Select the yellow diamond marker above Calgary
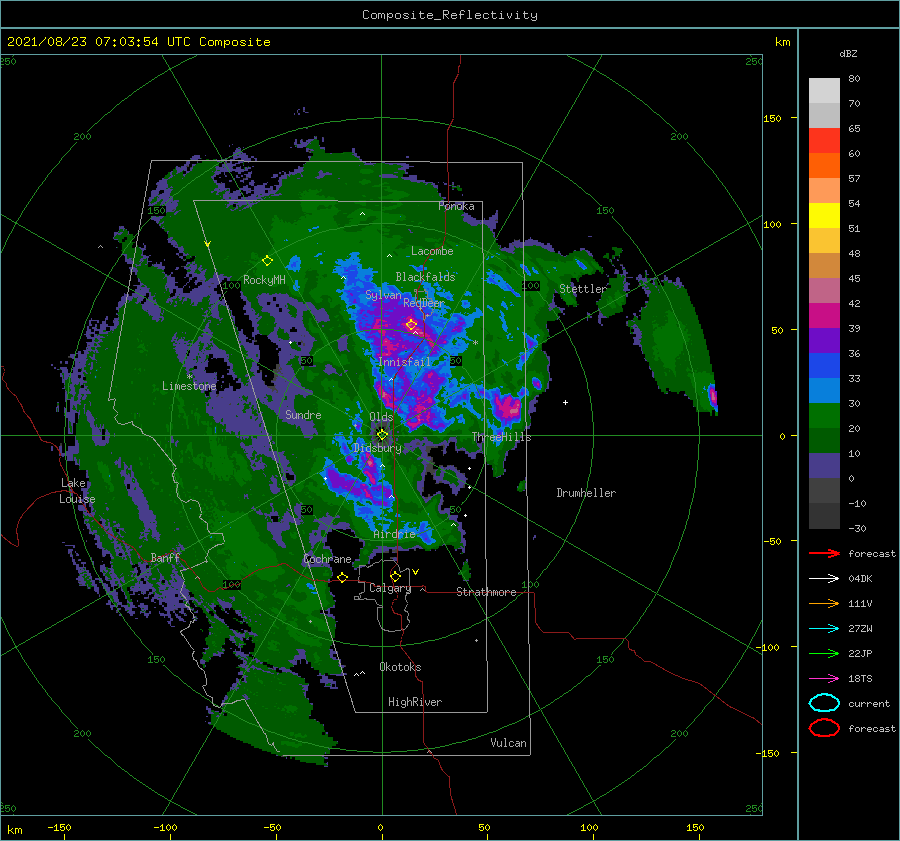This screenshot has width=900, height=841. (x=395, y=576)
